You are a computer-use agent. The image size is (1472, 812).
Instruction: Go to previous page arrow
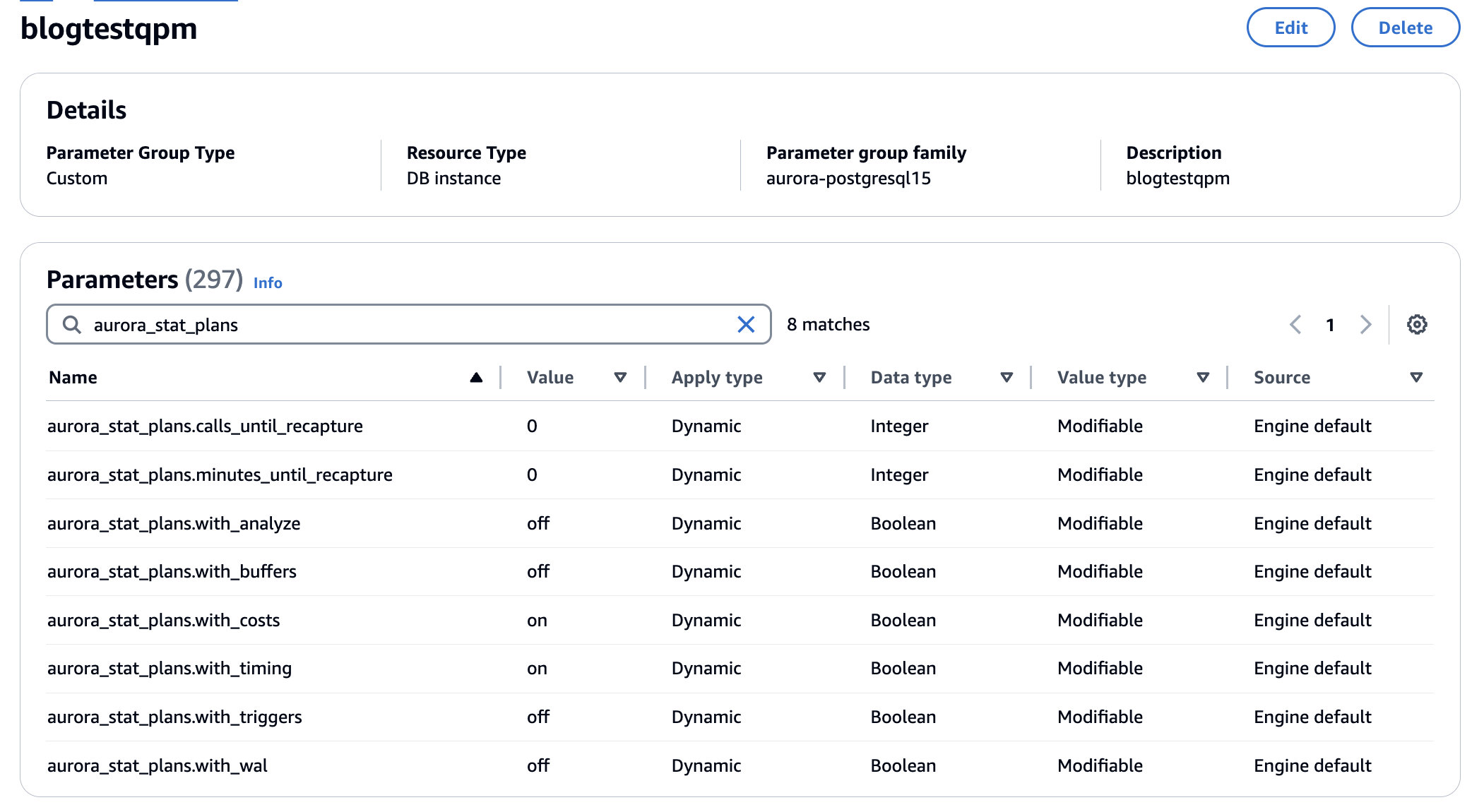[1295, 324]
